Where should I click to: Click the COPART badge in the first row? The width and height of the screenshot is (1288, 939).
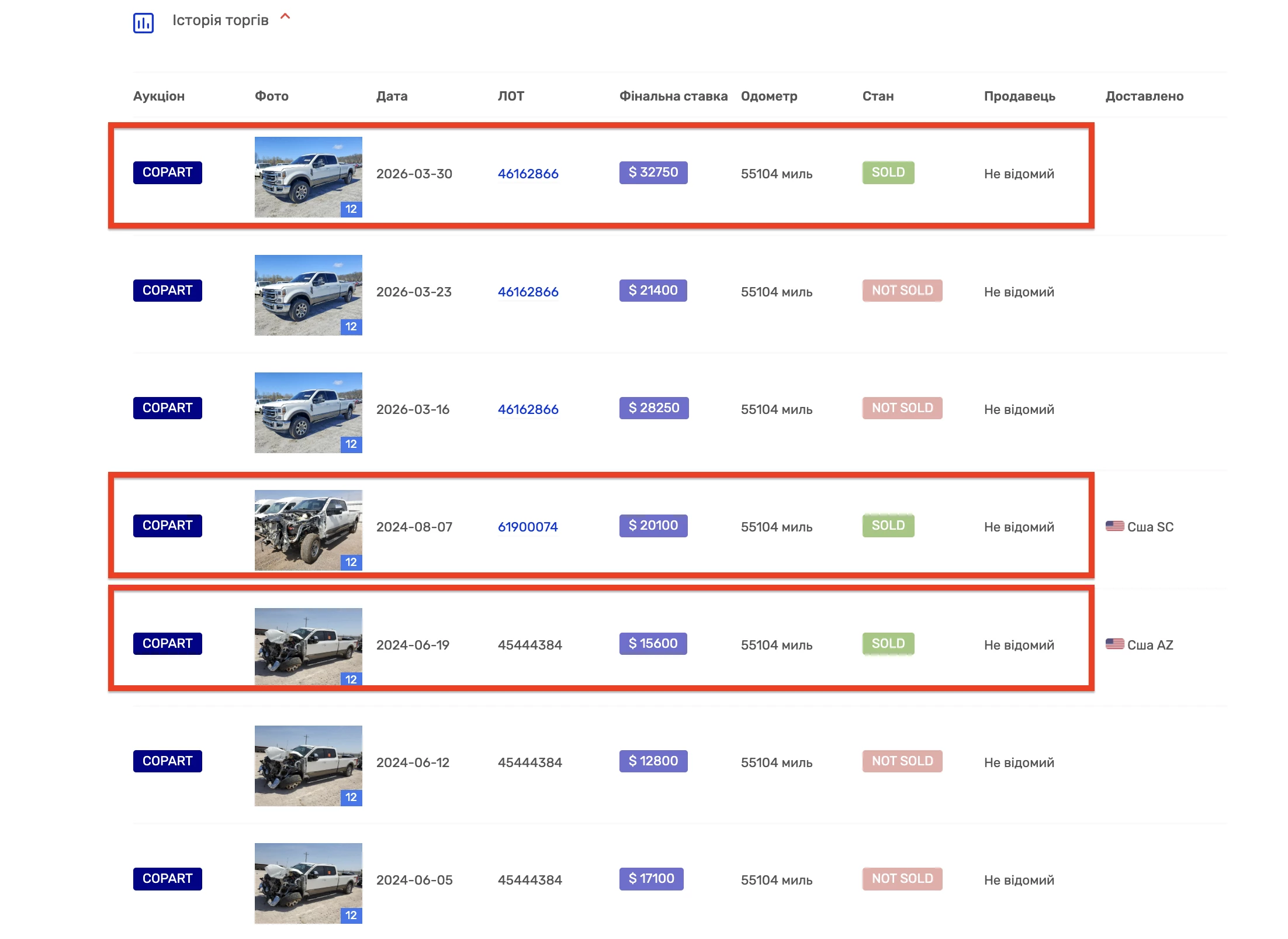[x=167, y=172]
